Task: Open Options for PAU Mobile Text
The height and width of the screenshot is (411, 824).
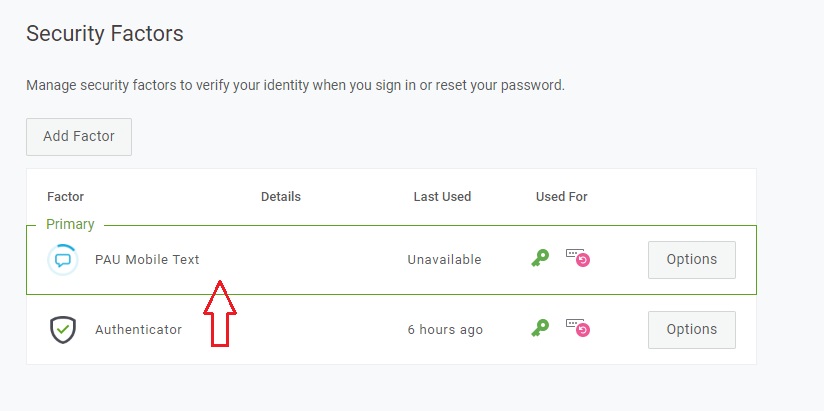Action: tap(691, 260)
